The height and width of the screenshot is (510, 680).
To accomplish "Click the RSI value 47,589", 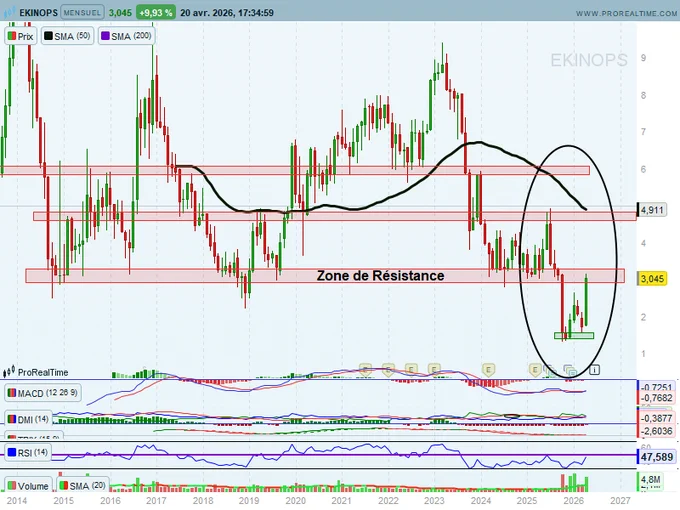I will click(657, 457).
